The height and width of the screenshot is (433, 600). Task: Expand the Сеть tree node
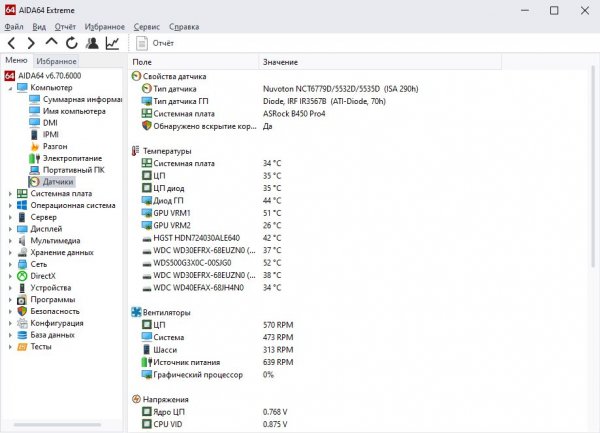(x=10, y=265)
